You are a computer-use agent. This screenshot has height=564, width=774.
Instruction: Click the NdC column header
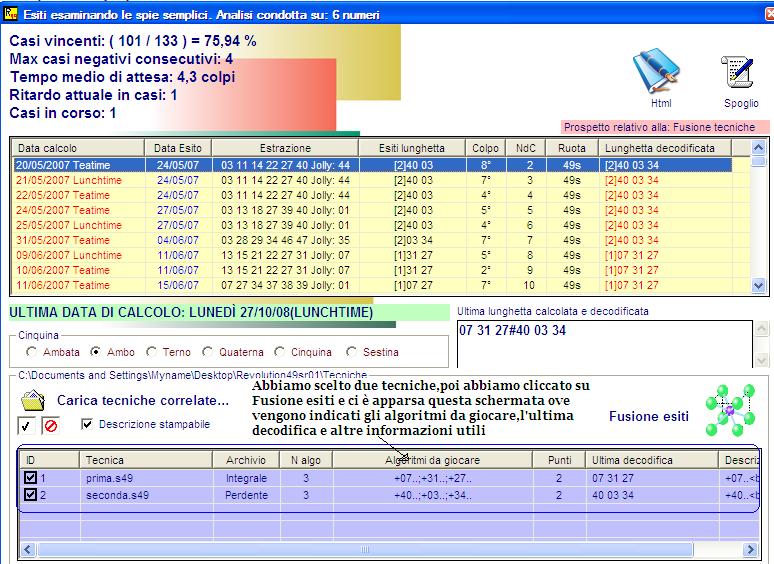[x=526, y=148]
